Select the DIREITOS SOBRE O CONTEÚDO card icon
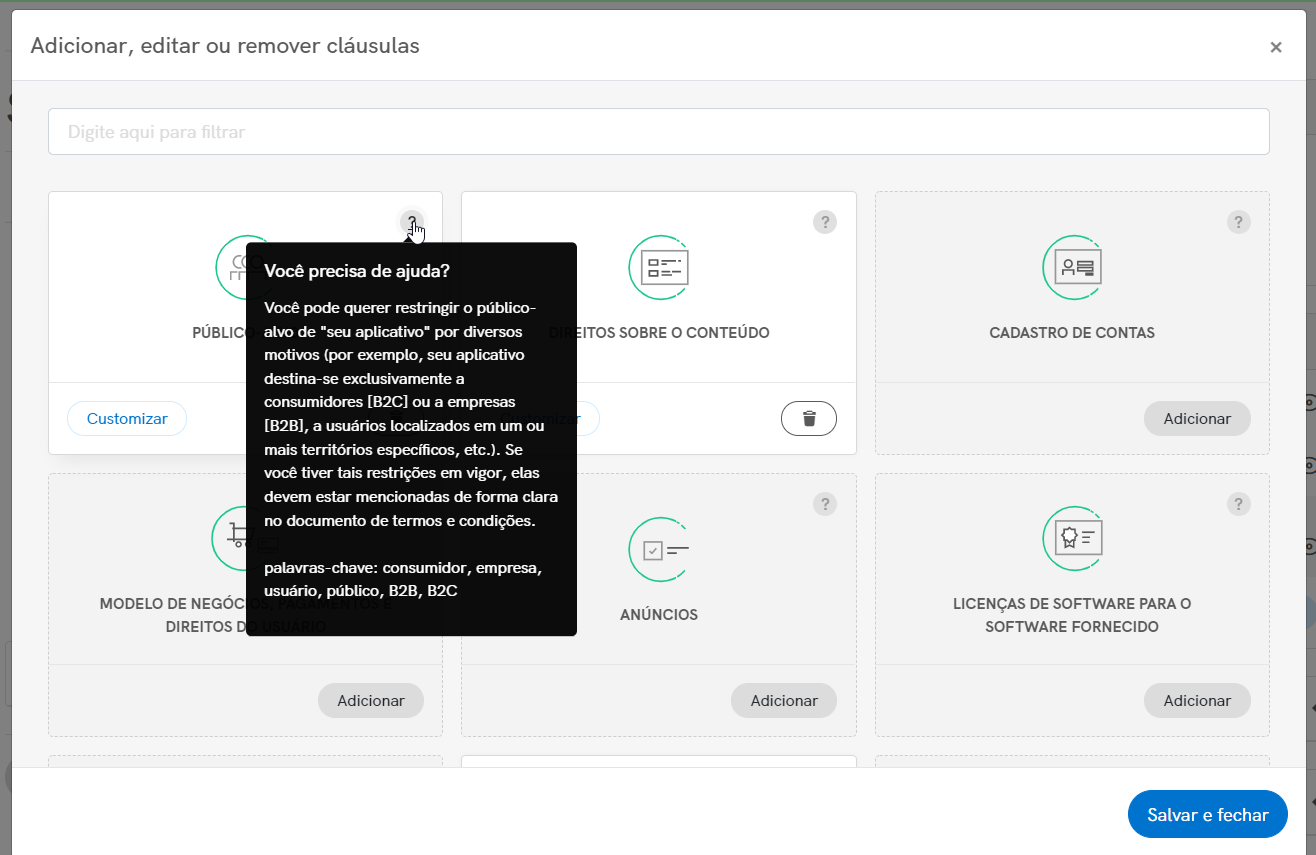 pyautogui.click(x=658, y=267)
